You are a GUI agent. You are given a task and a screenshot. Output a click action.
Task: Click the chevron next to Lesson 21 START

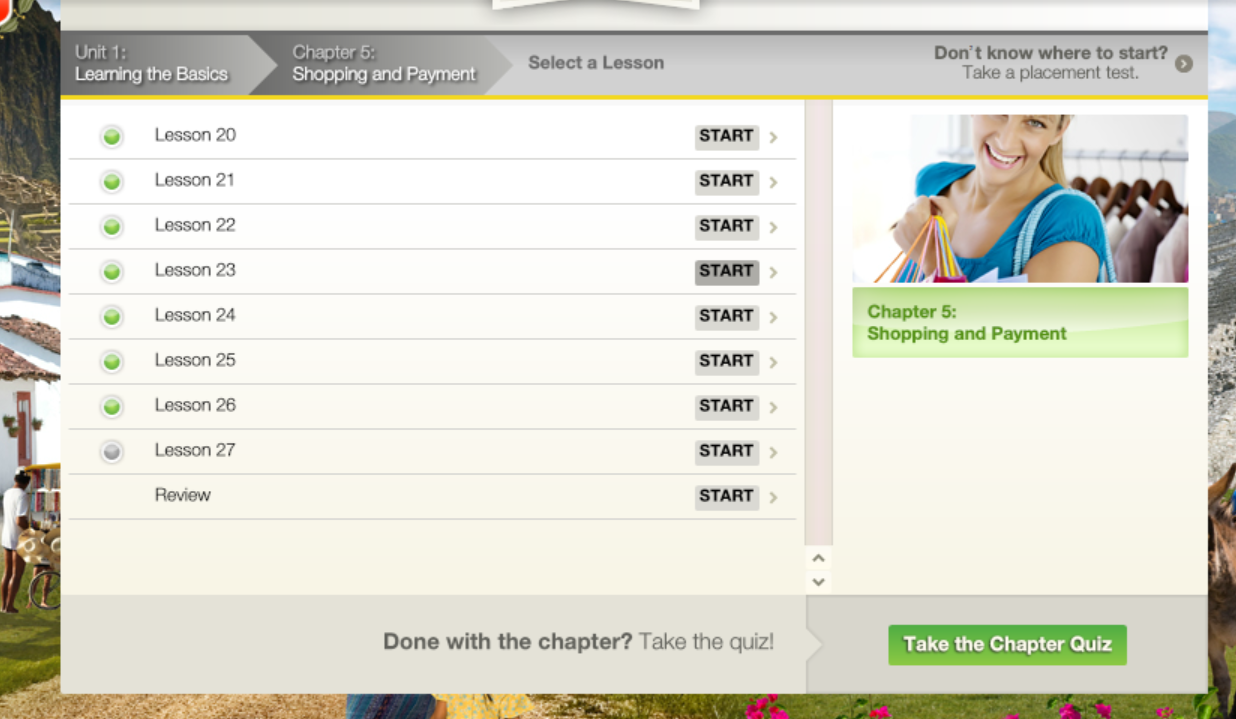774,182
